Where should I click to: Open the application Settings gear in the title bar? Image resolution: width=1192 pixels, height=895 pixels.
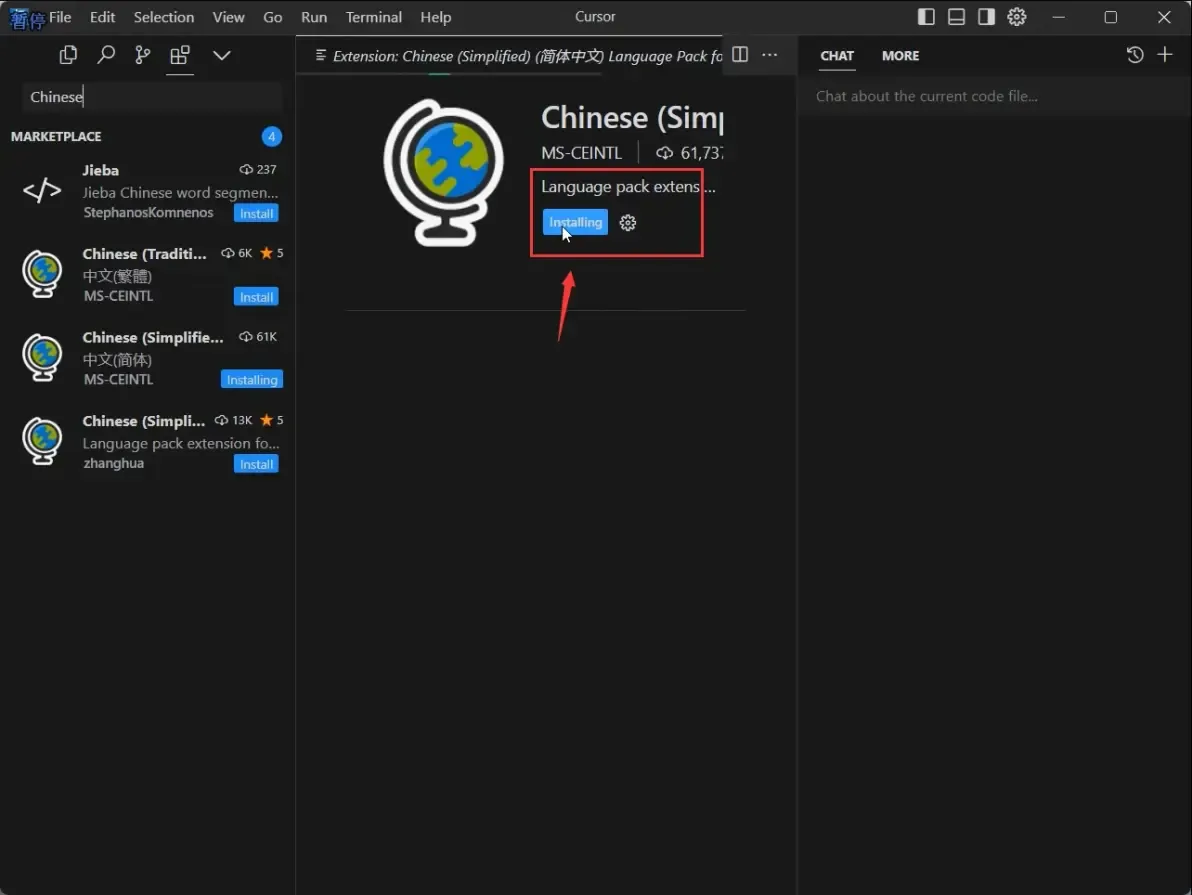pyautogui.click(x=1016, y=17)
